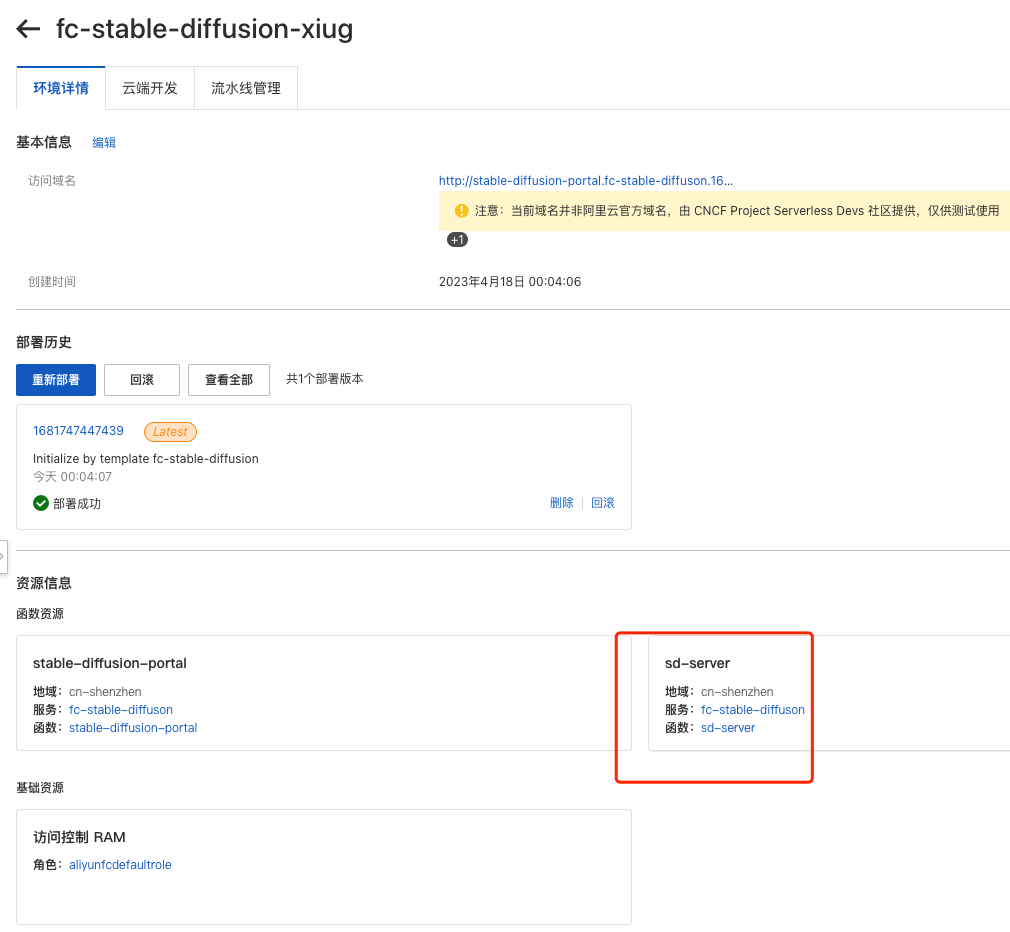Click the 部署成功 status text

pos(77,504)
